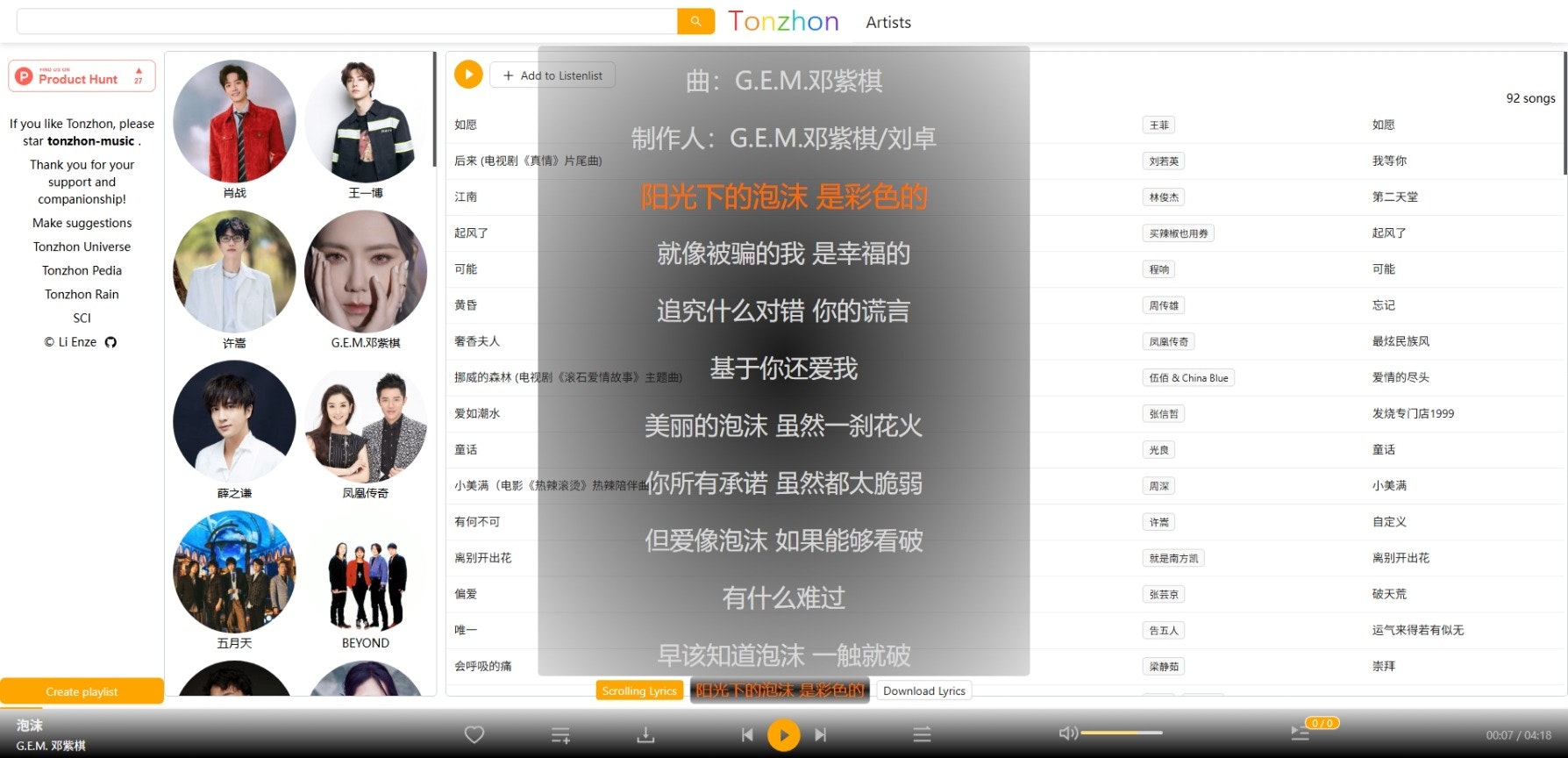
Task: Open the tonzhon-music repository link
Action: click(x=90, y=141)
